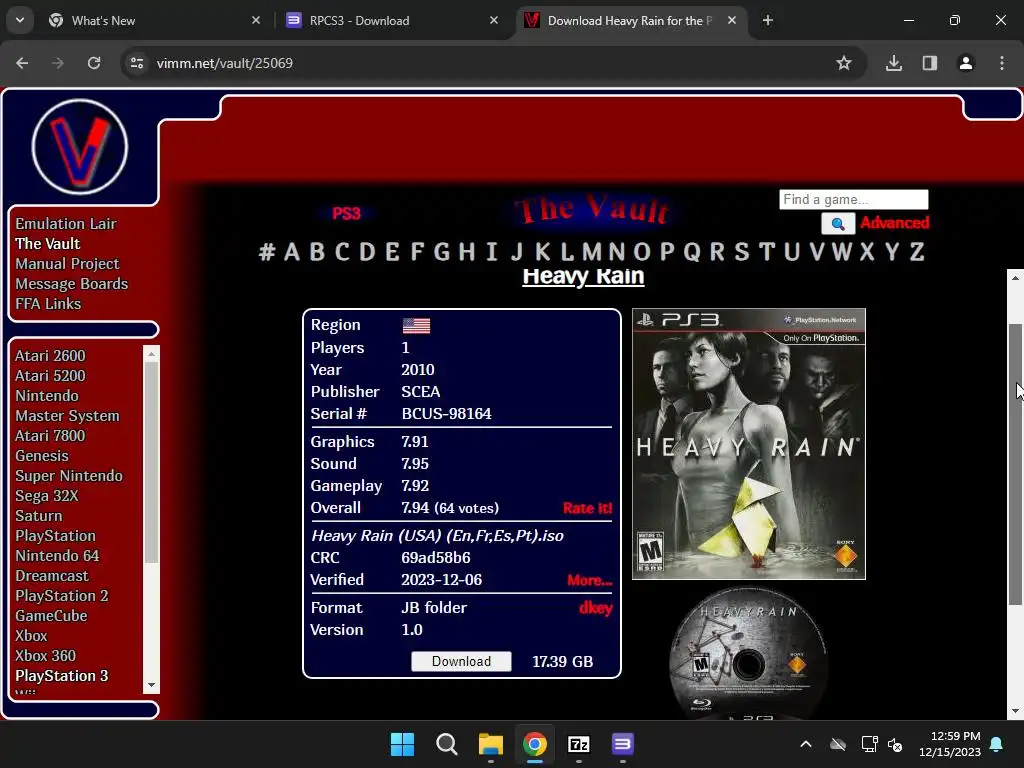Click the notification bell in taskbar
This screenshot has height=768, width=1024.
click(997, 744)
